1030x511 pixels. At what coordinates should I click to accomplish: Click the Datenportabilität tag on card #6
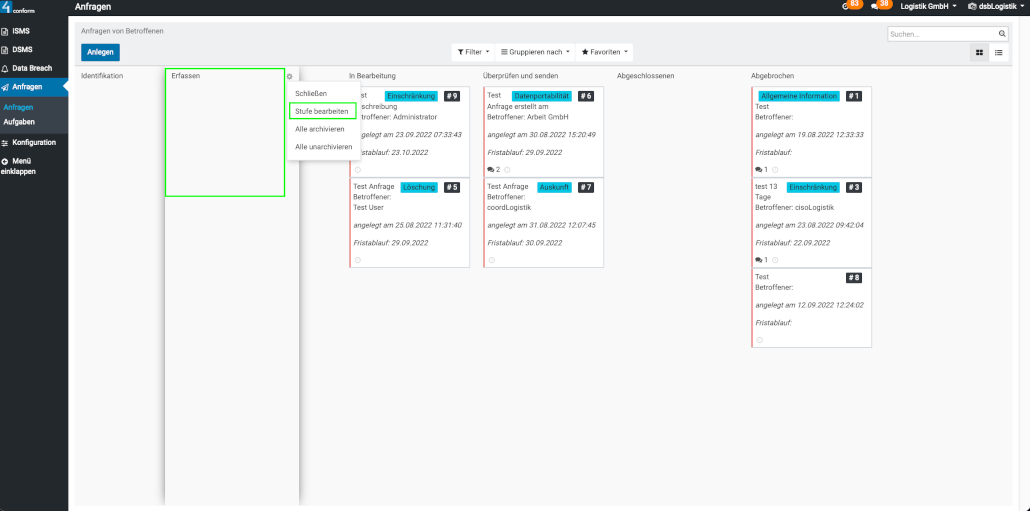(x=541, y=96)
